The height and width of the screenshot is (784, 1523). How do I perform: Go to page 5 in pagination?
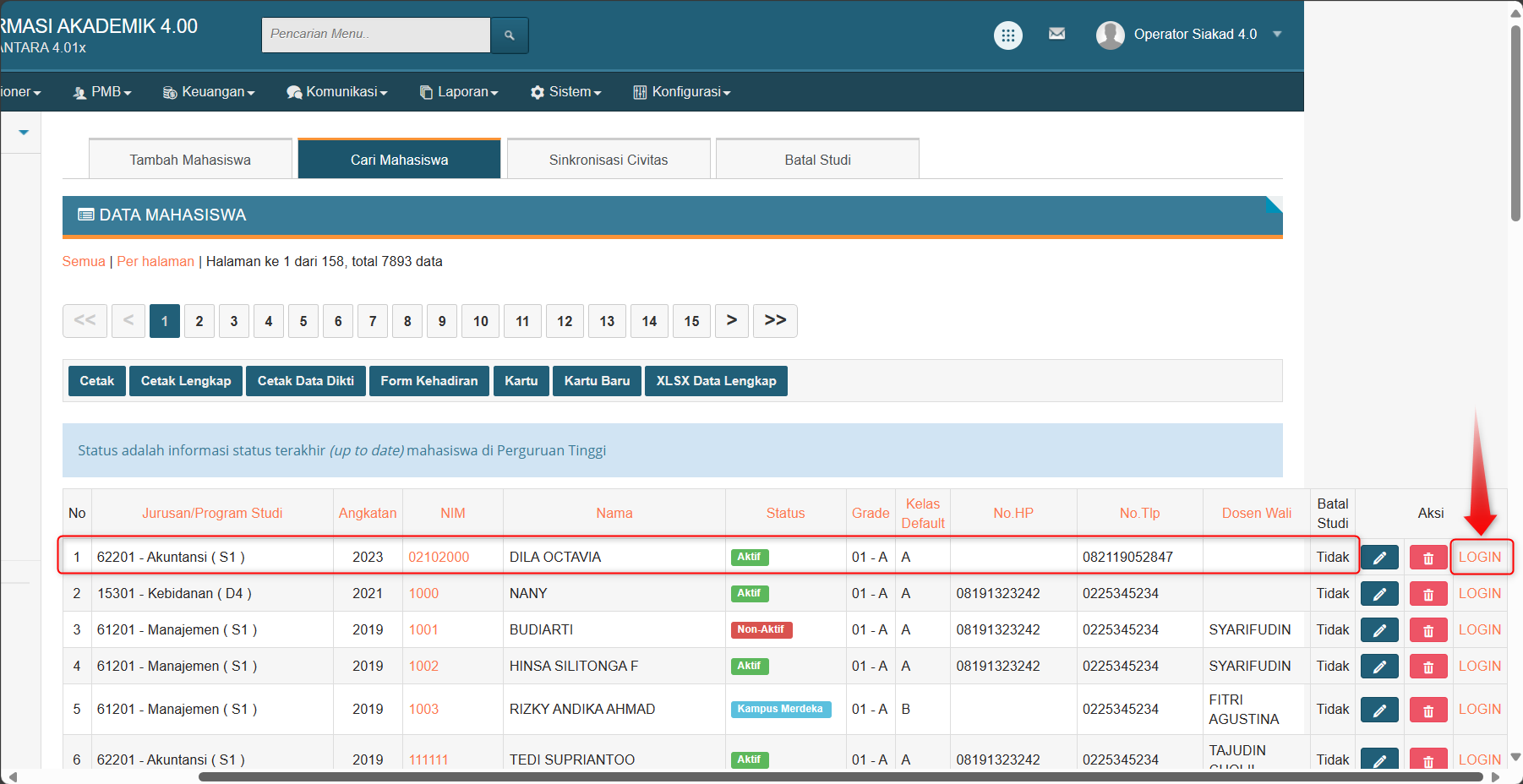point(303,321)
